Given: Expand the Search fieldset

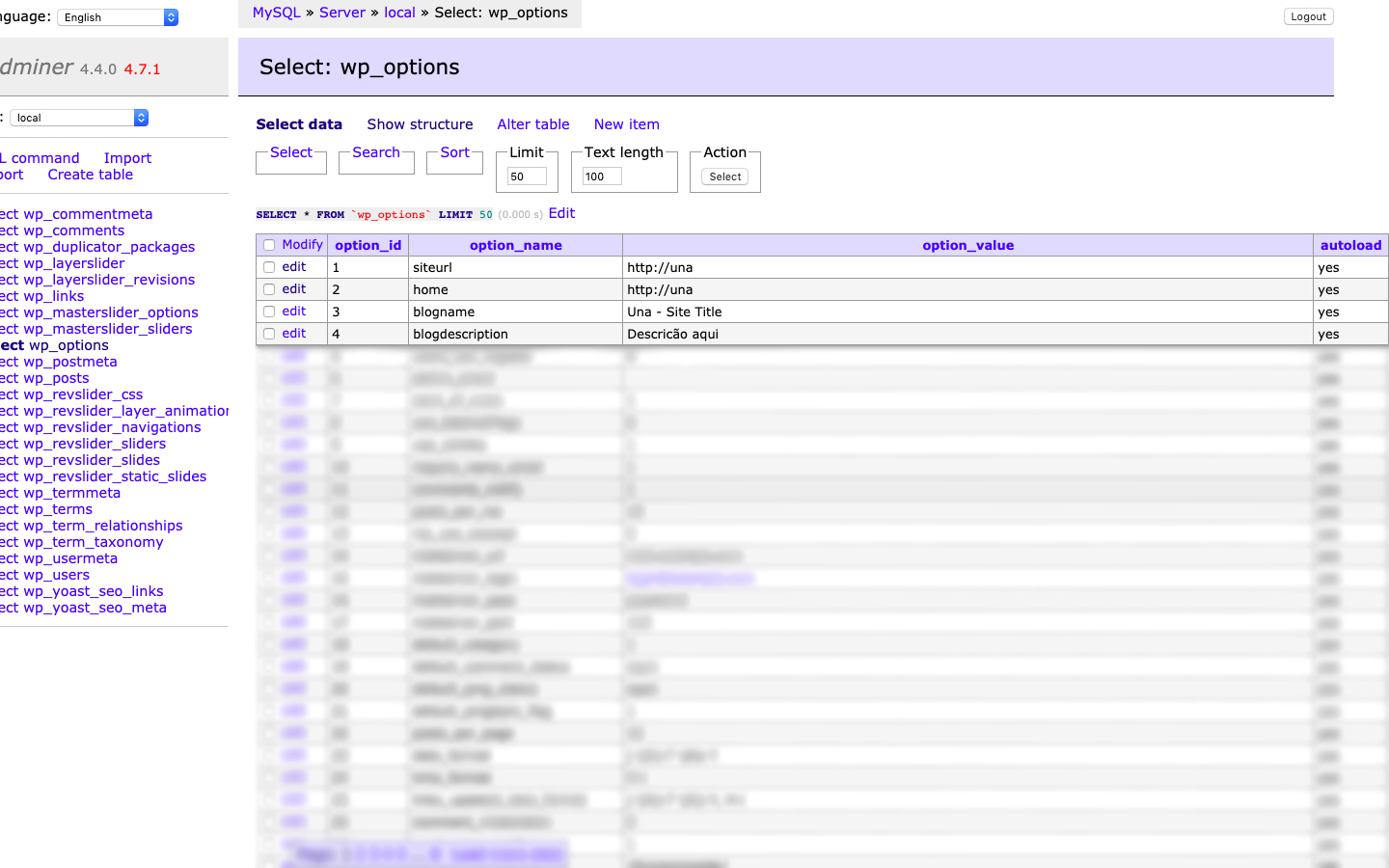Looking at the screenshot, I should coord(376,152).
